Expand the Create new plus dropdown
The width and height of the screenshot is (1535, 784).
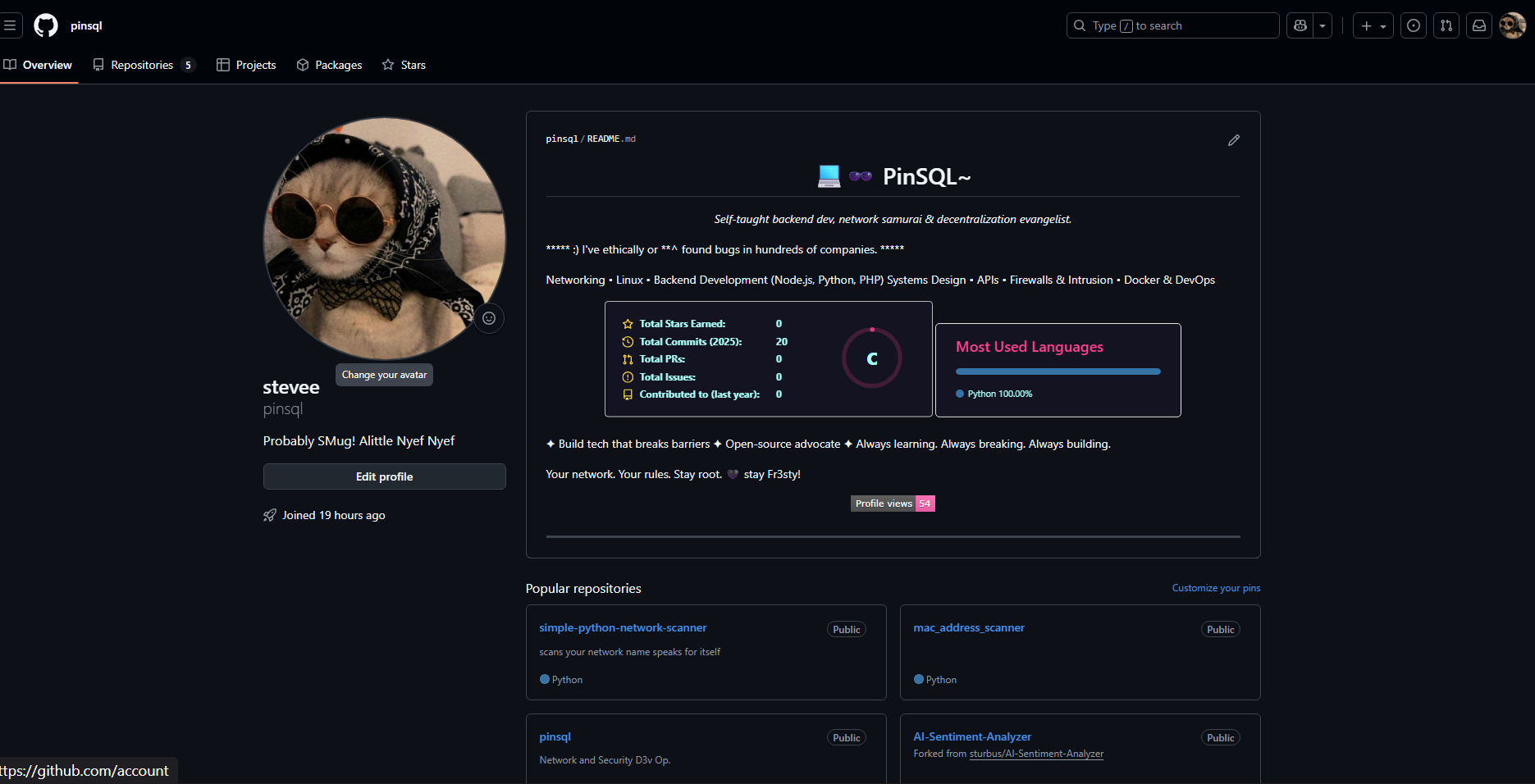[1373, 25]
